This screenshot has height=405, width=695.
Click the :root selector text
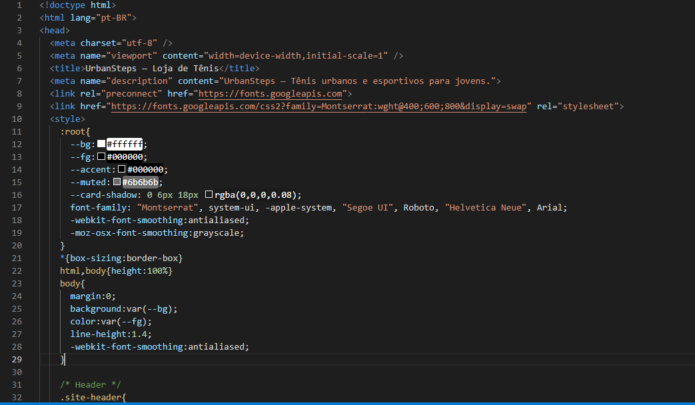(x=75, y=131)
